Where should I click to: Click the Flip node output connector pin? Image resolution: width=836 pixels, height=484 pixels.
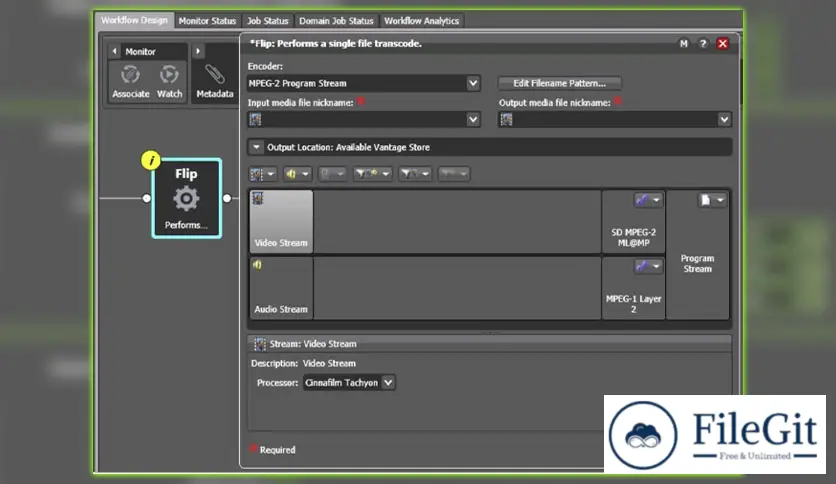(227, 198)
